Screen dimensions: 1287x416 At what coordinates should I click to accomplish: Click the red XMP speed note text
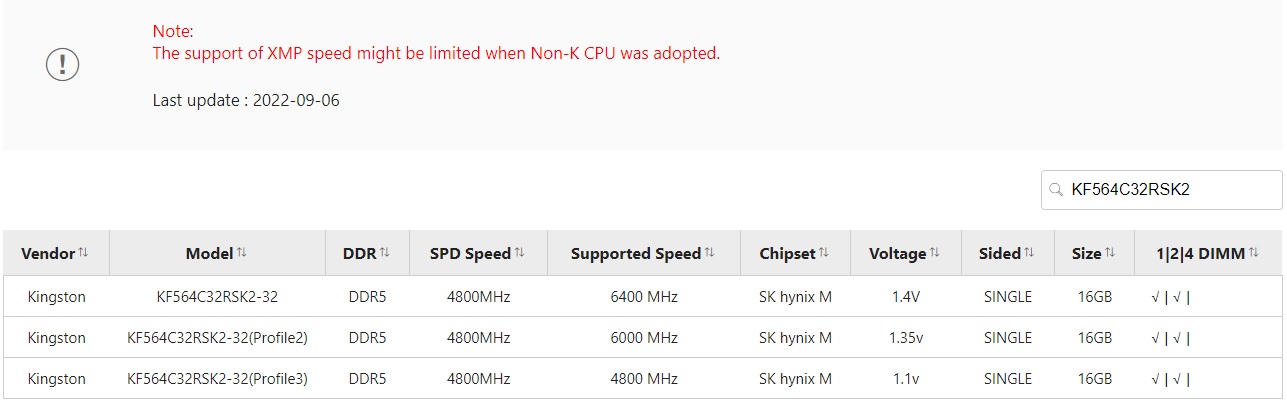(435, 54)
